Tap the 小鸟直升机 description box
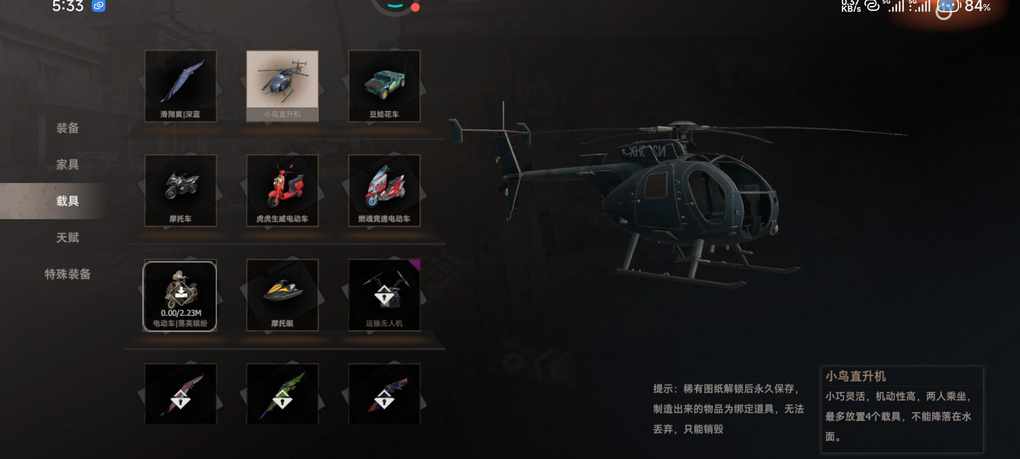Screen dimensions: 1020x459 [x=902, y=409]
